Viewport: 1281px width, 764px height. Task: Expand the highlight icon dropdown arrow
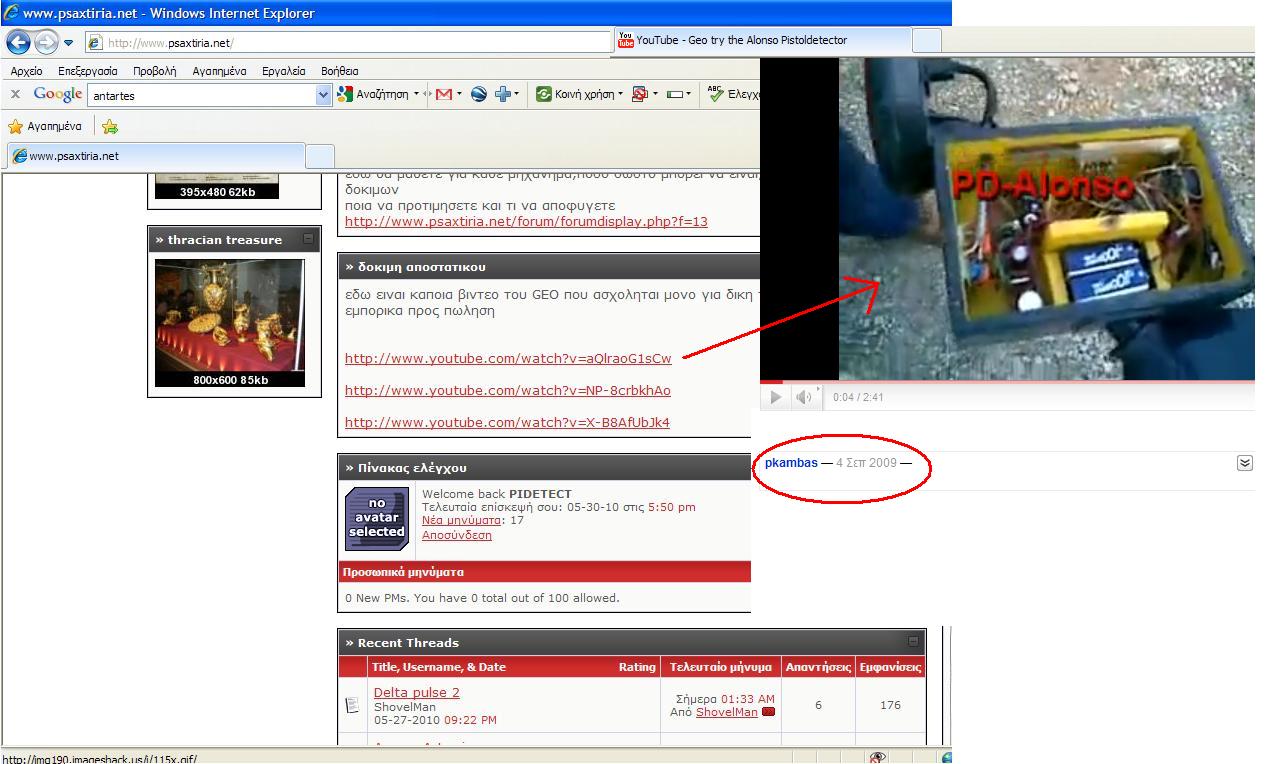pyautogui.click(x=688, y=94)
